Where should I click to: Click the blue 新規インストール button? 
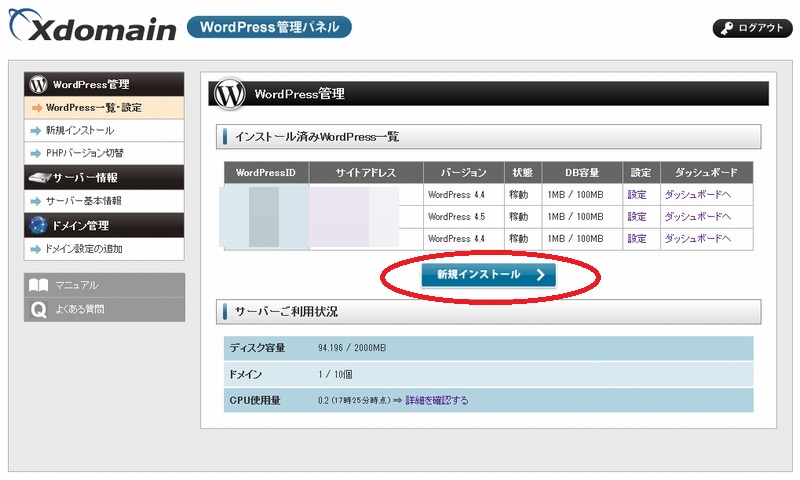pos(488,275)
